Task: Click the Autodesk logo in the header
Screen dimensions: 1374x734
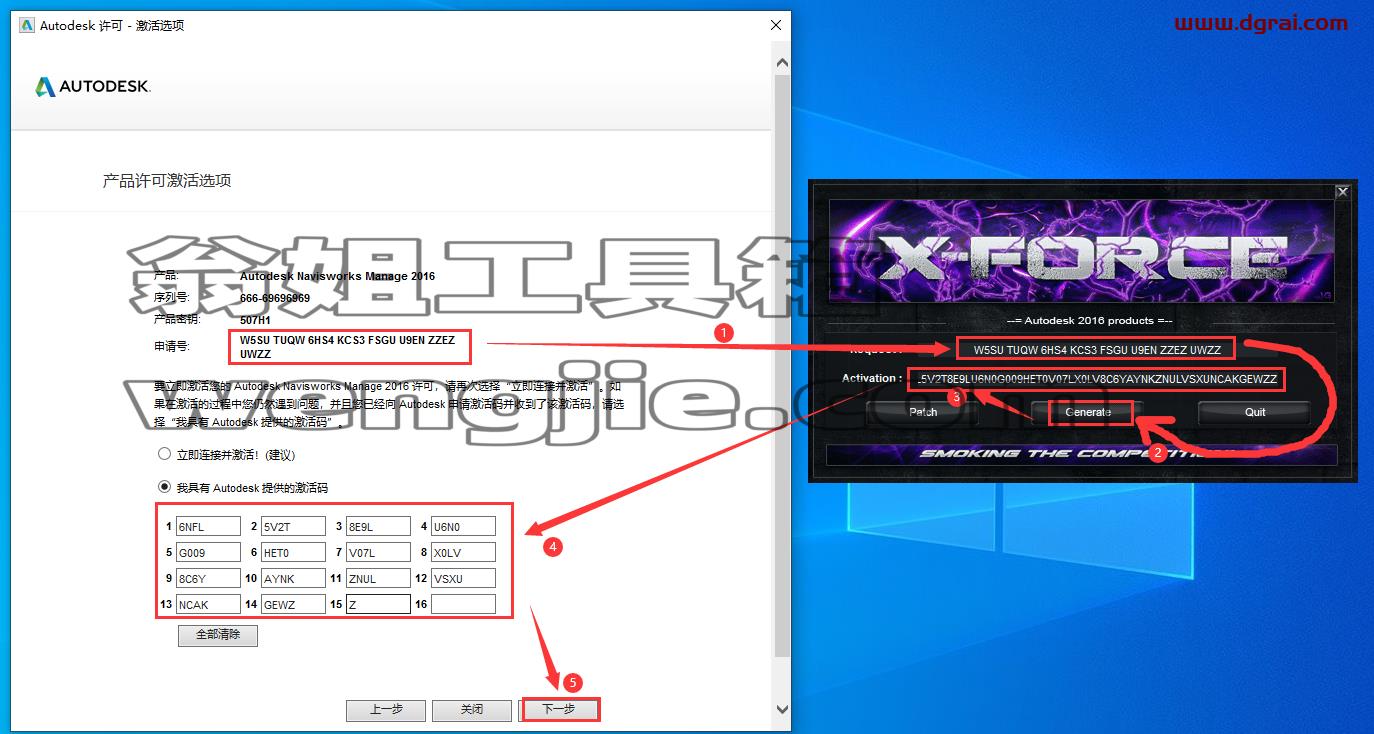Action: click(93, 87)
